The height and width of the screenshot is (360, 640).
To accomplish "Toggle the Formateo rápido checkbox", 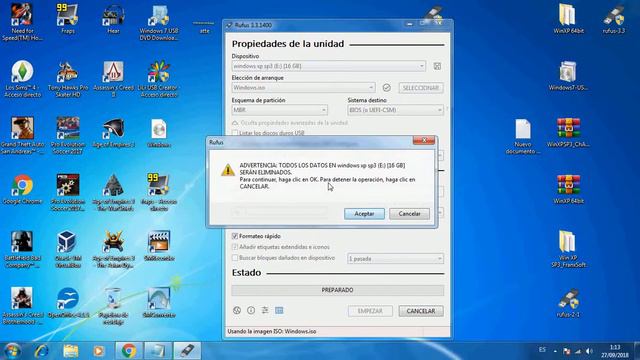I will coord(235,236).
